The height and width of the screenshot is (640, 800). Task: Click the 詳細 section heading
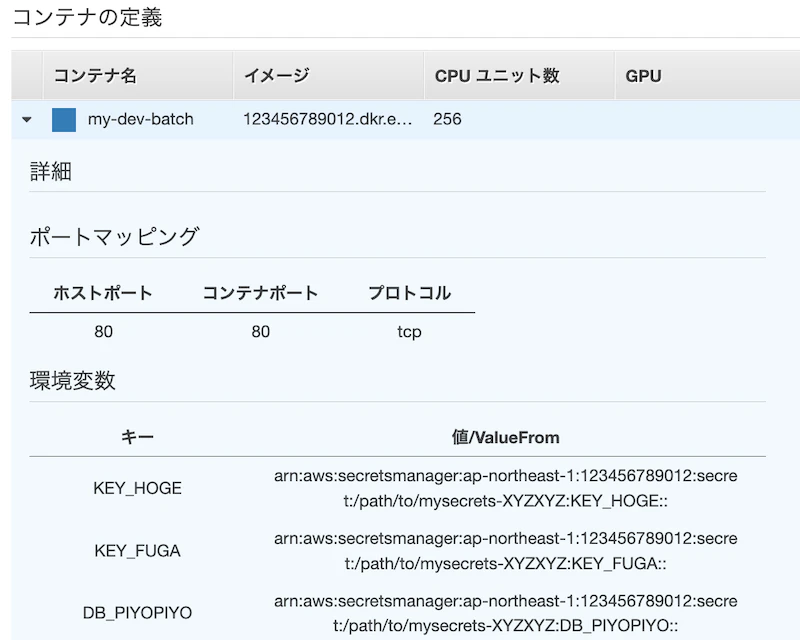(x=51, y=171)
